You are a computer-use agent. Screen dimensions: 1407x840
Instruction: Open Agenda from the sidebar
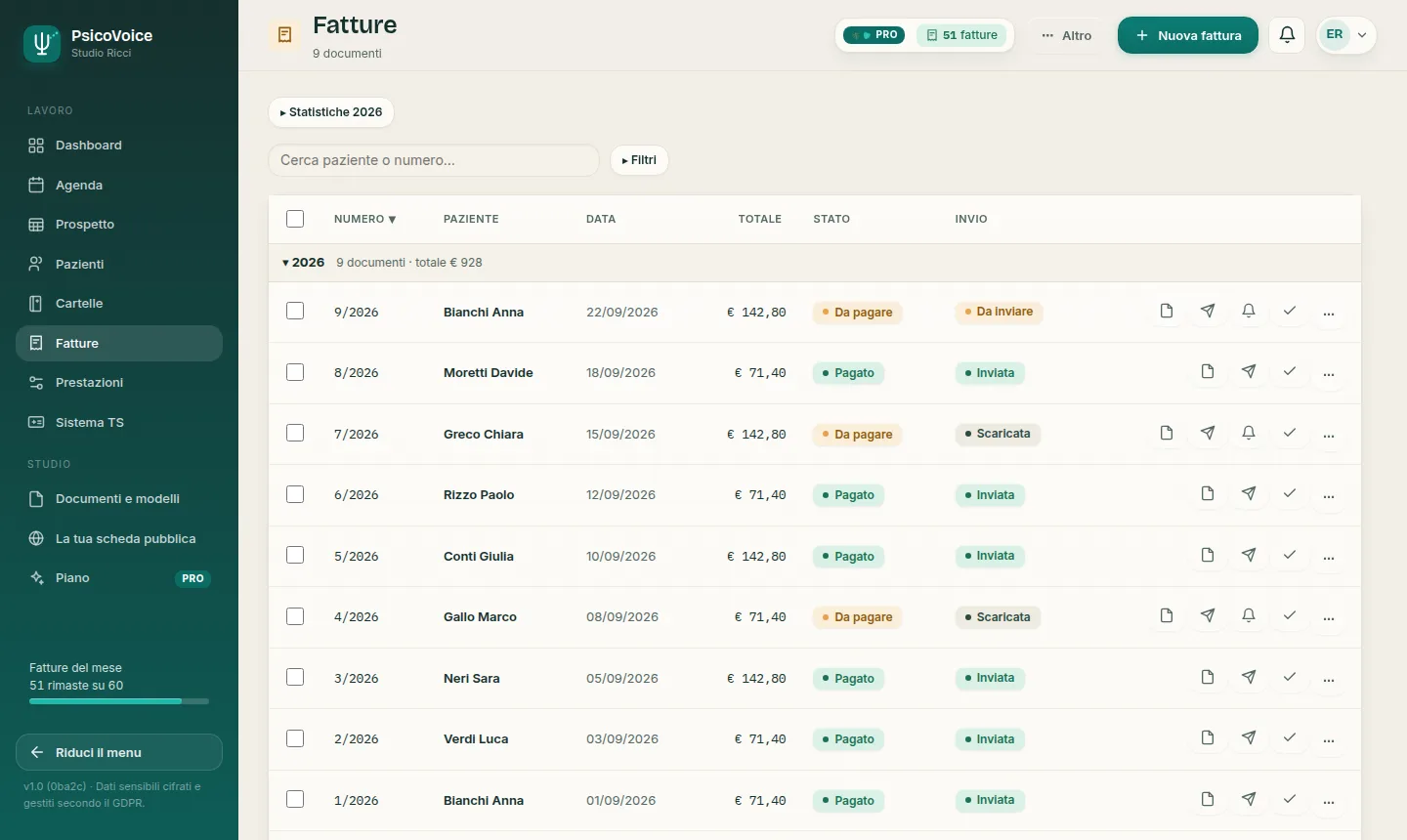click(x=119, y=185)
